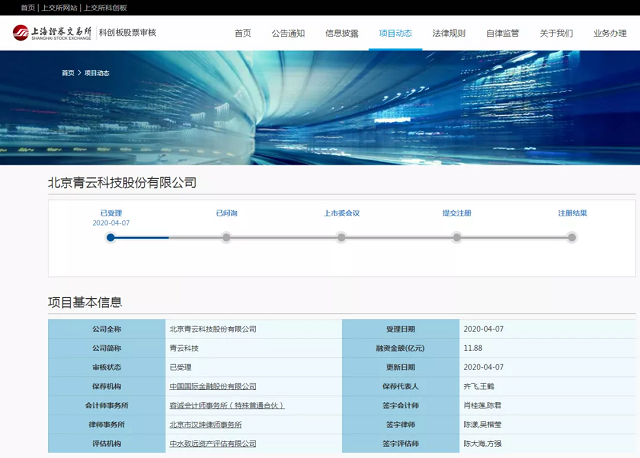Click the 签字评估师 names cell

pos(482,444)
